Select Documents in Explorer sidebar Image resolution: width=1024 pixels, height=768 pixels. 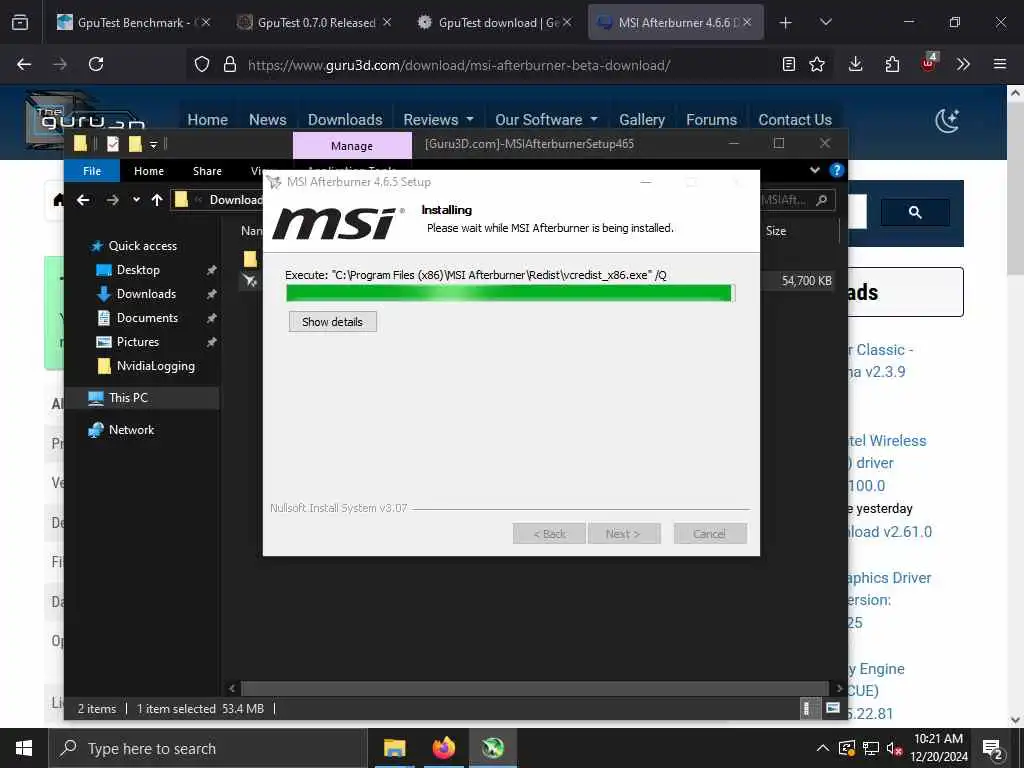click(x=147, y=318)
